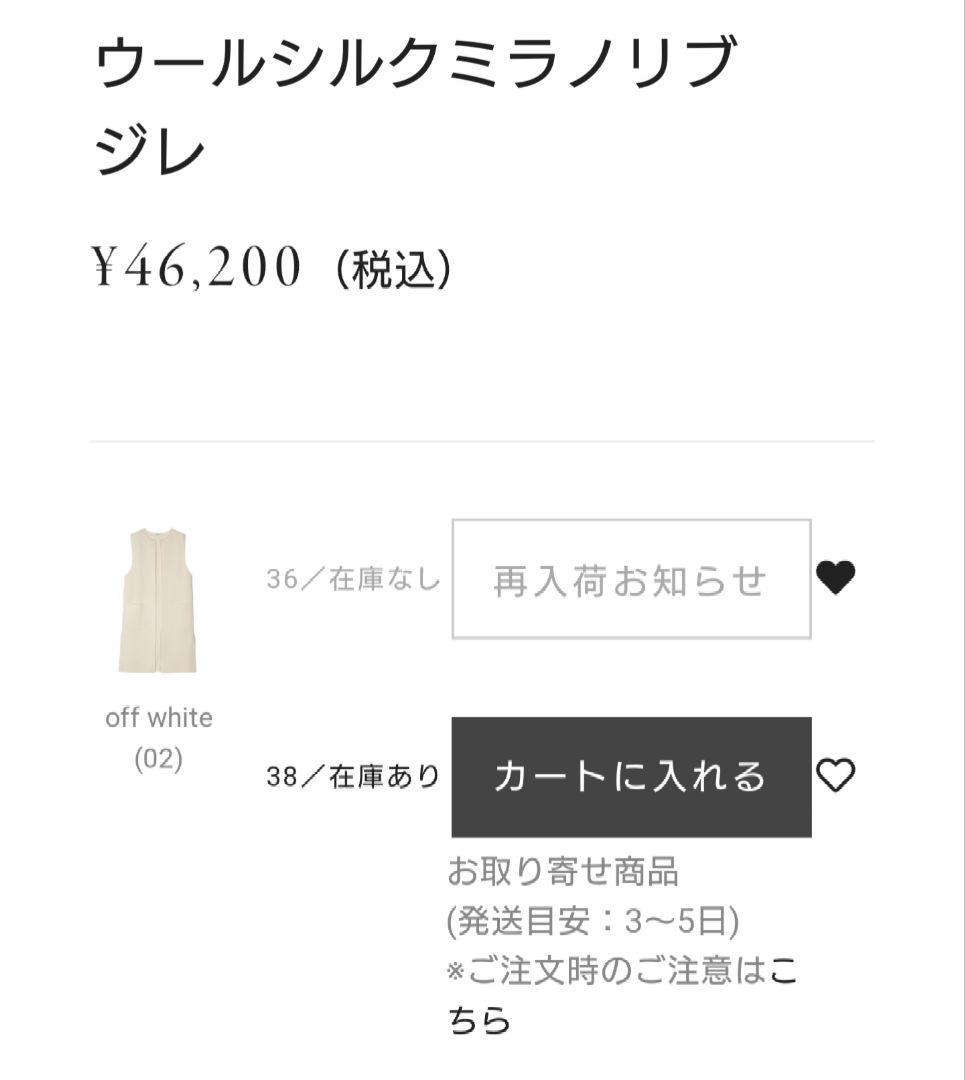The width and height of the screenshot is (965, 1080).
Task: Click the ¥46,200 price amount
Action: pos(196,266)
